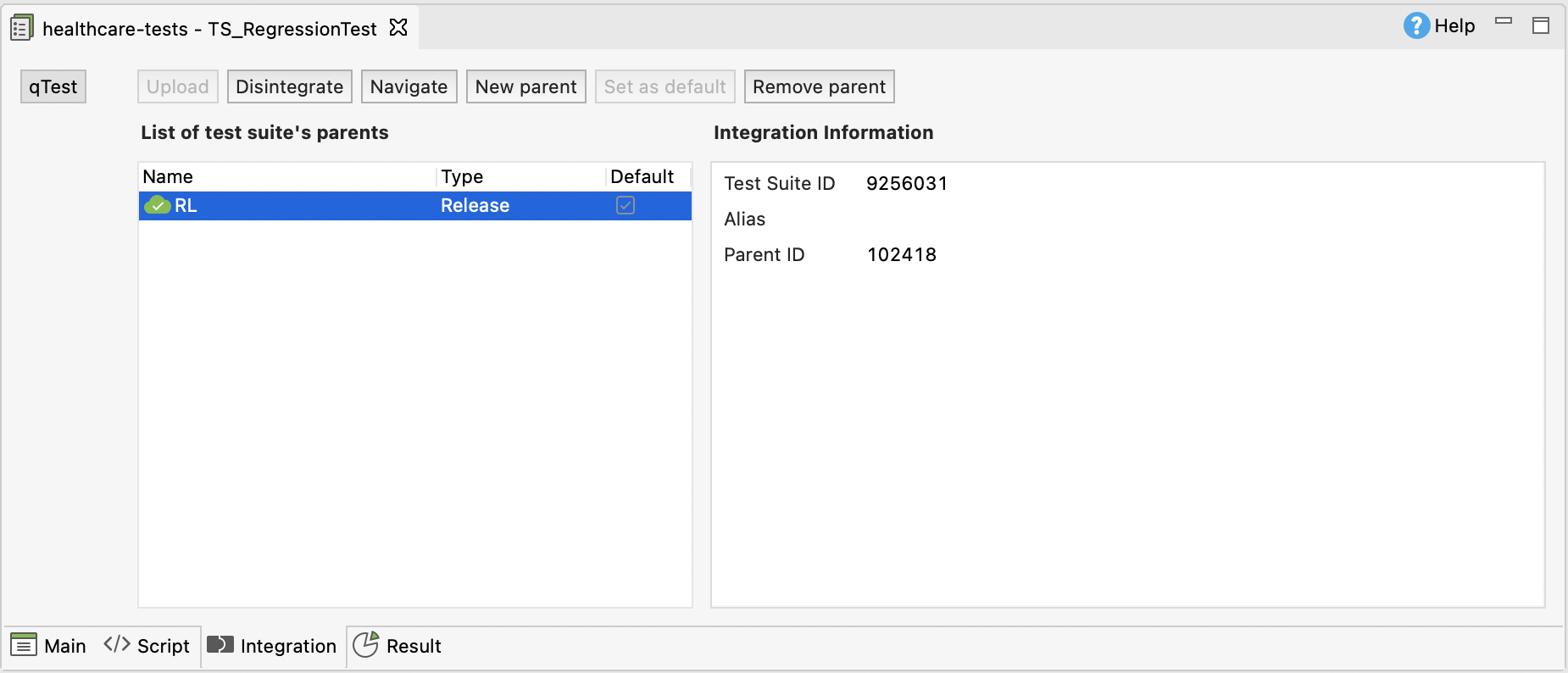Click the Script tab code brackets icon
1568x673 pixels.
point(117,645)
